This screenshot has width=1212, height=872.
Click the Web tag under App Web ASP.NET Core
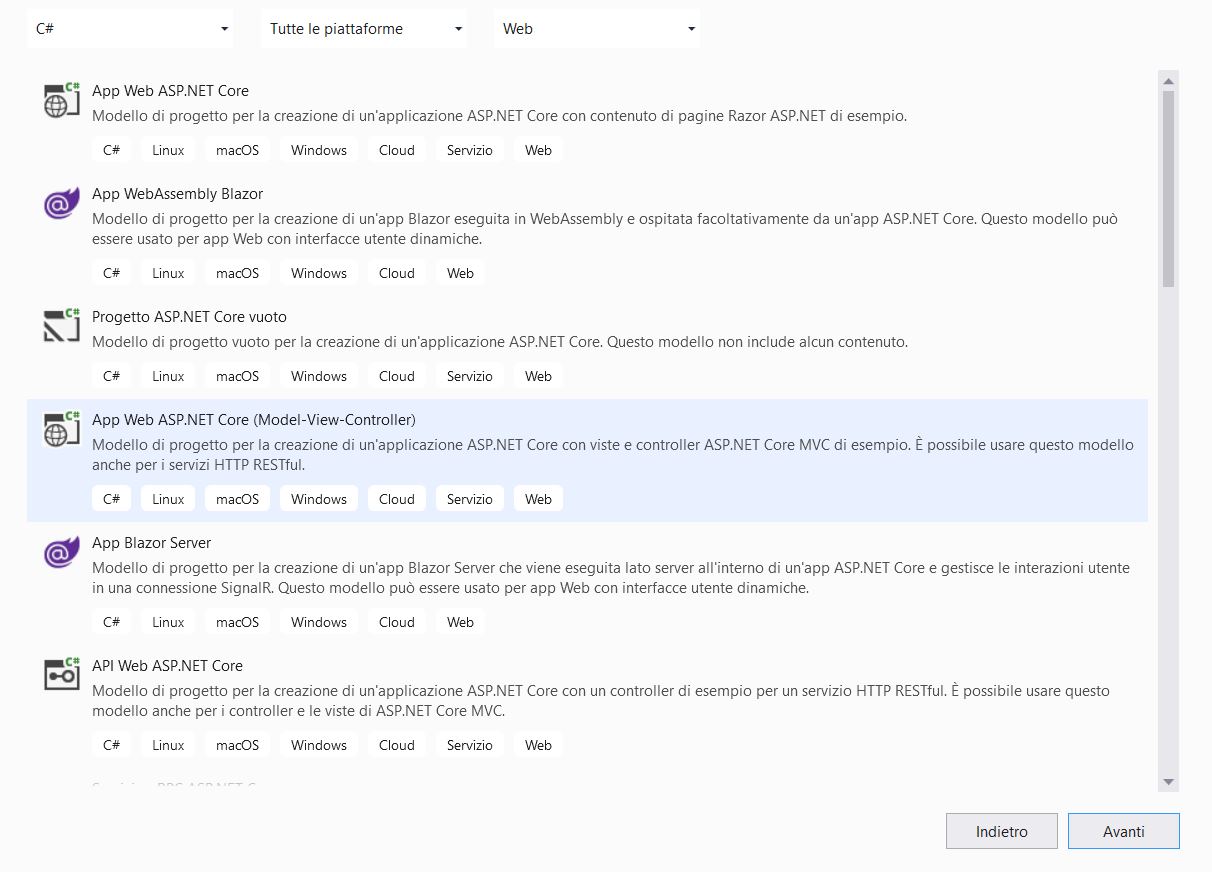(538, 150)
